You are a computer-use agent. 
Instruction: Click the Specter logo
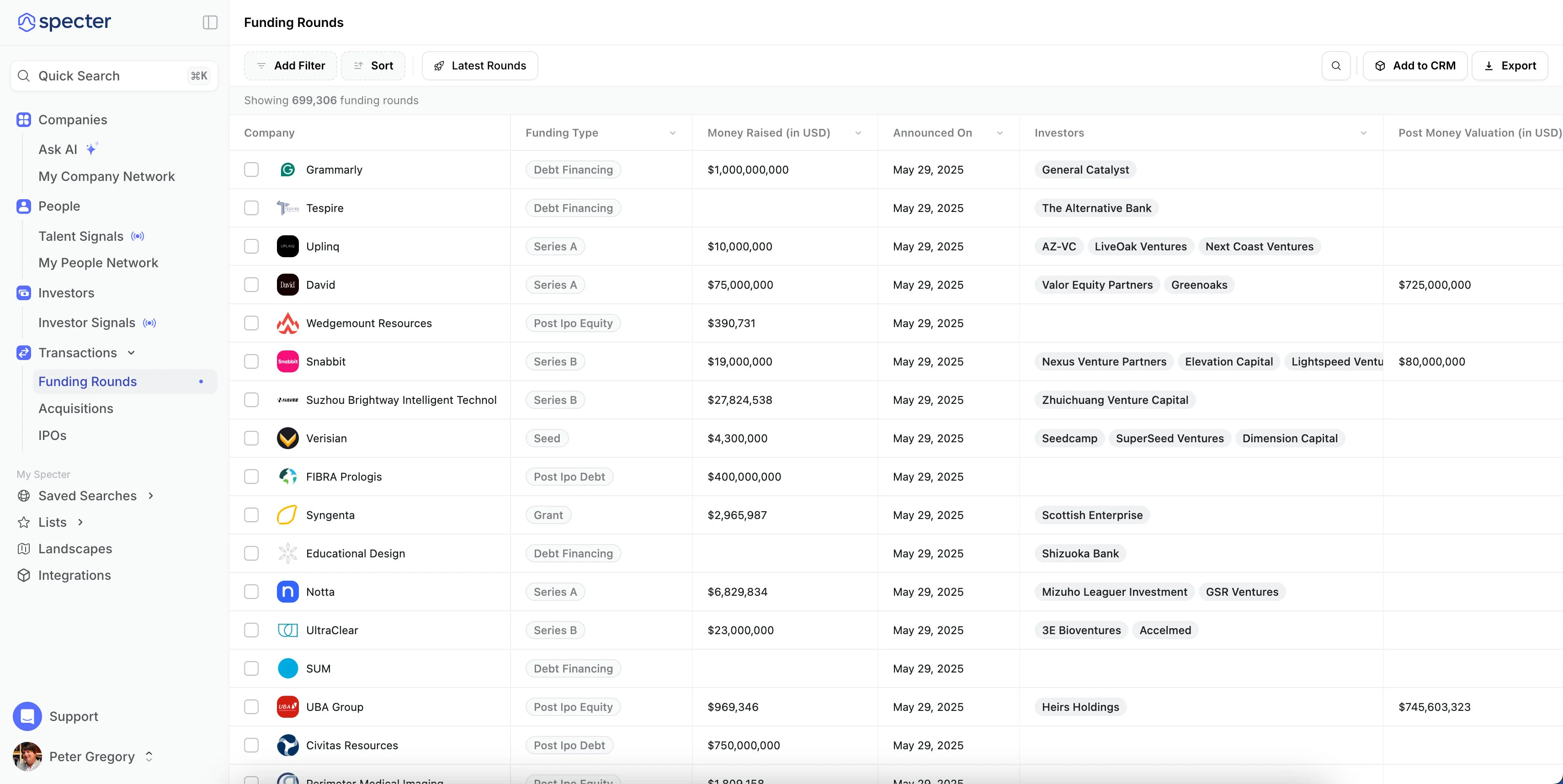[x=64, y=22]
